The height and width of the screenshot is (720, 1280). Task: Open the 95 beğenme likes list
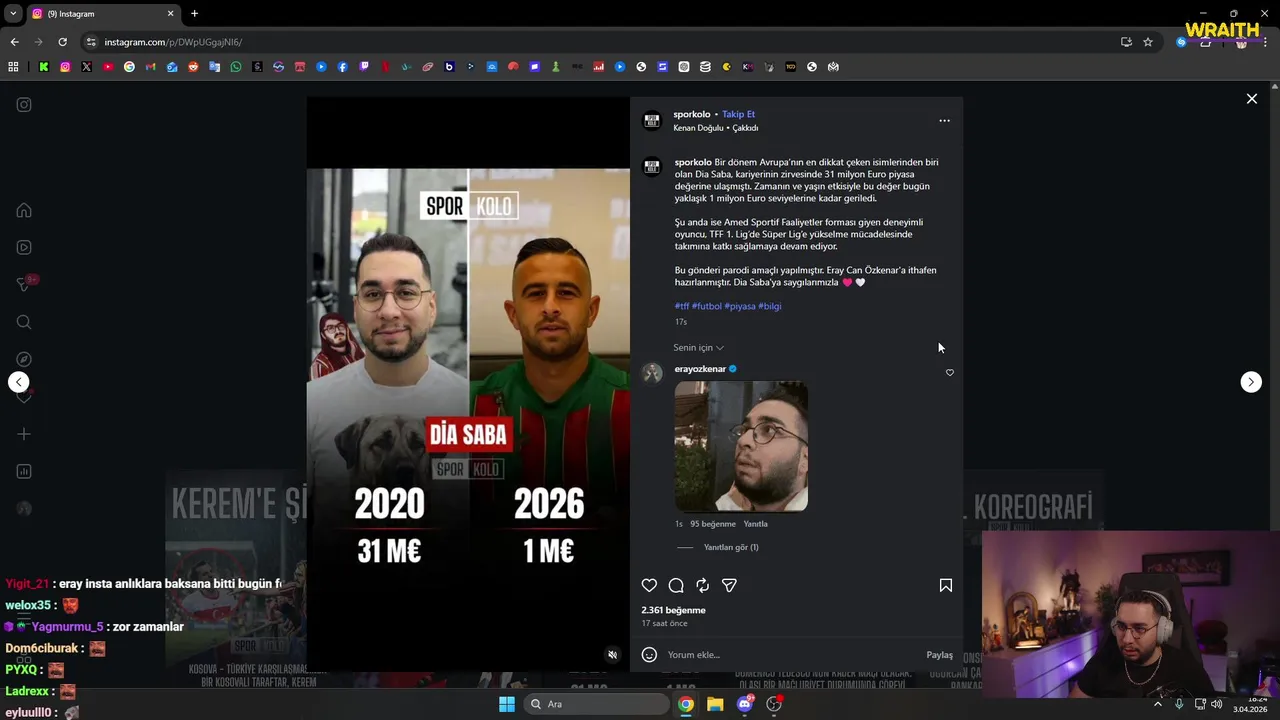(x=712, y=524)
